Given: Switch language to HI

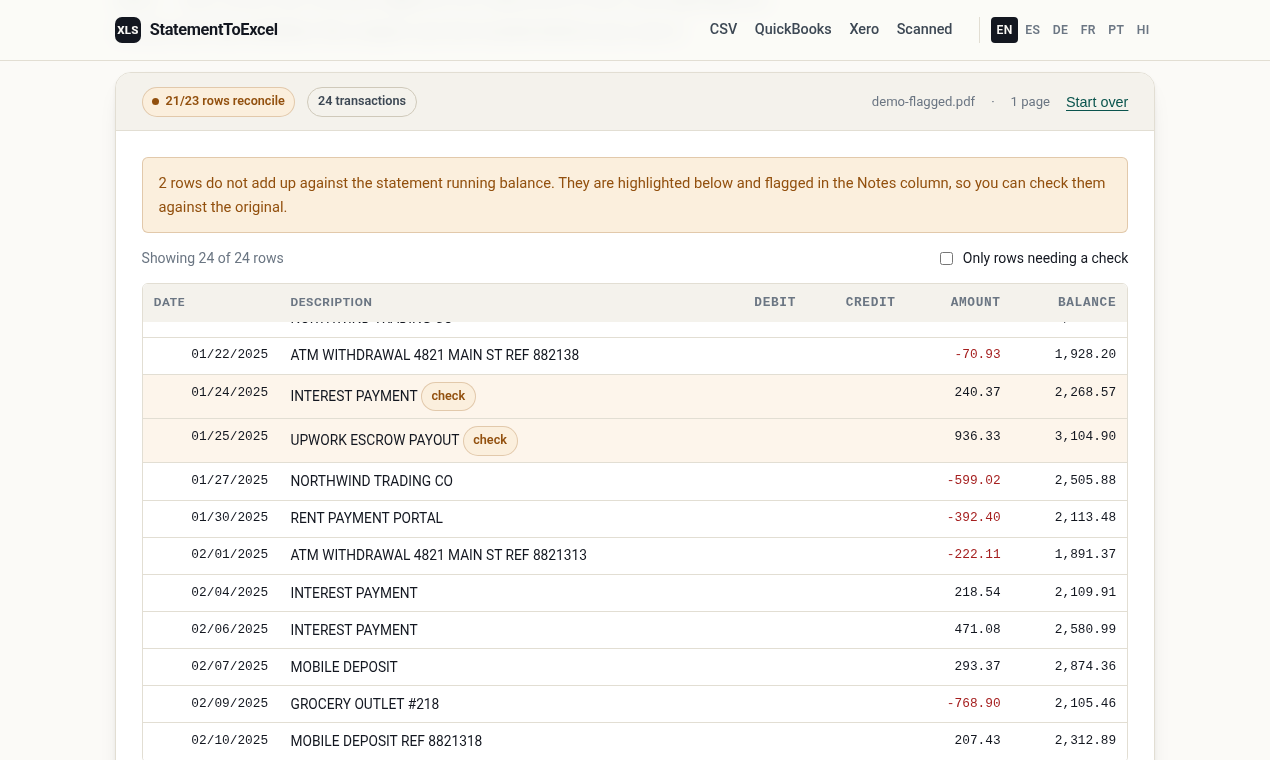Looking at the screenshot, I should point(1143,30).
